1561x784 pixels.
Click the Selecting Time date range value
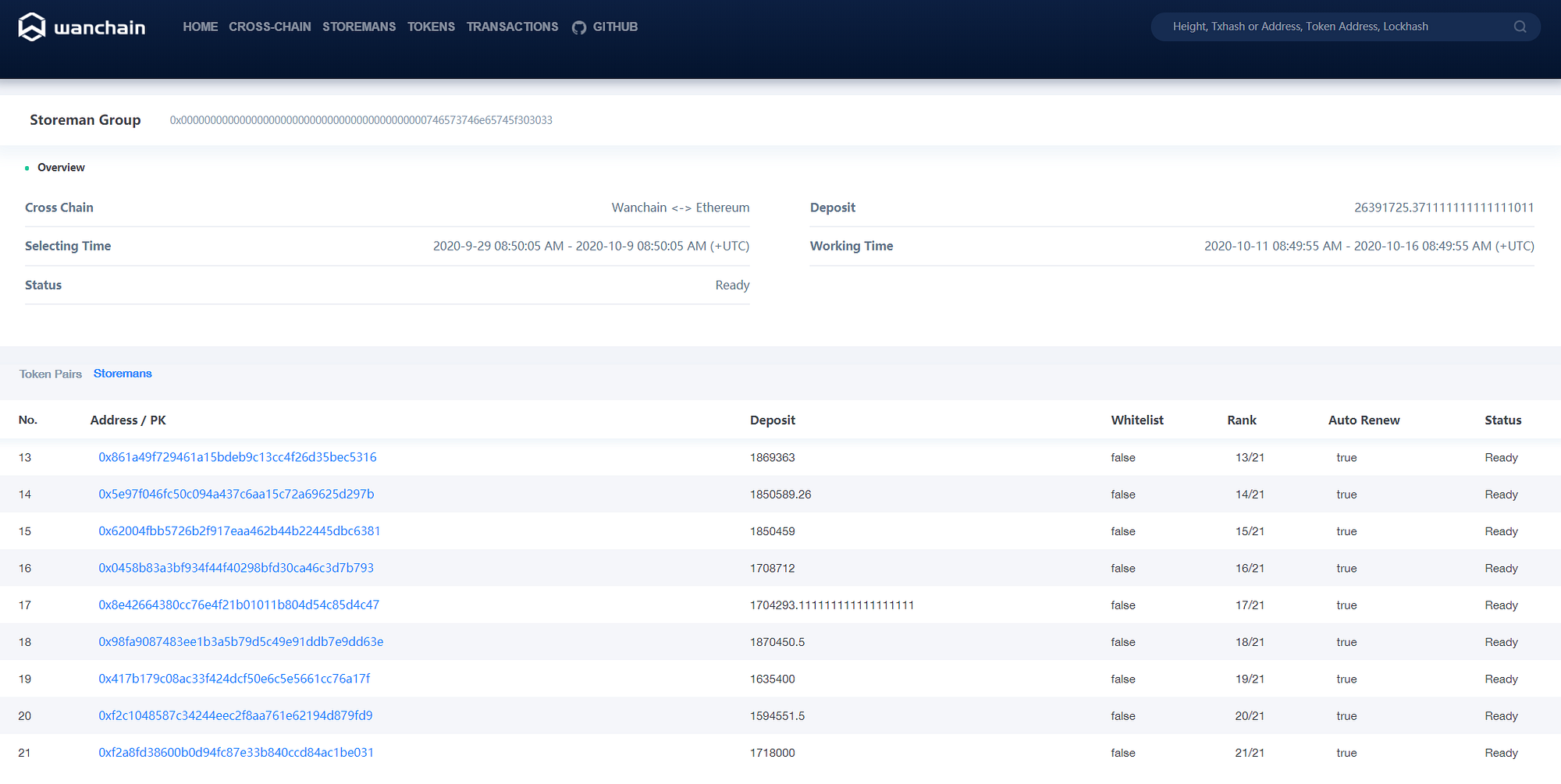592,246
